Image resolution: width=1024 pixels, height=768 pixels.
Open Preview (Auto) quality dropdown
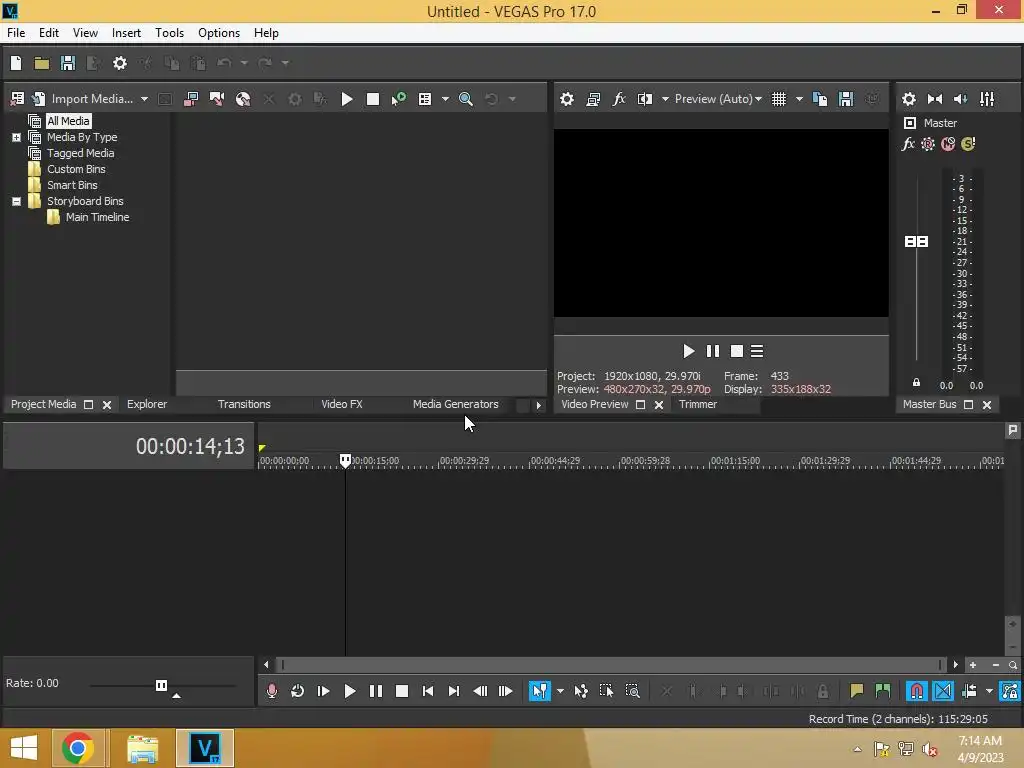pyautogui.click(x=718, y=99)
